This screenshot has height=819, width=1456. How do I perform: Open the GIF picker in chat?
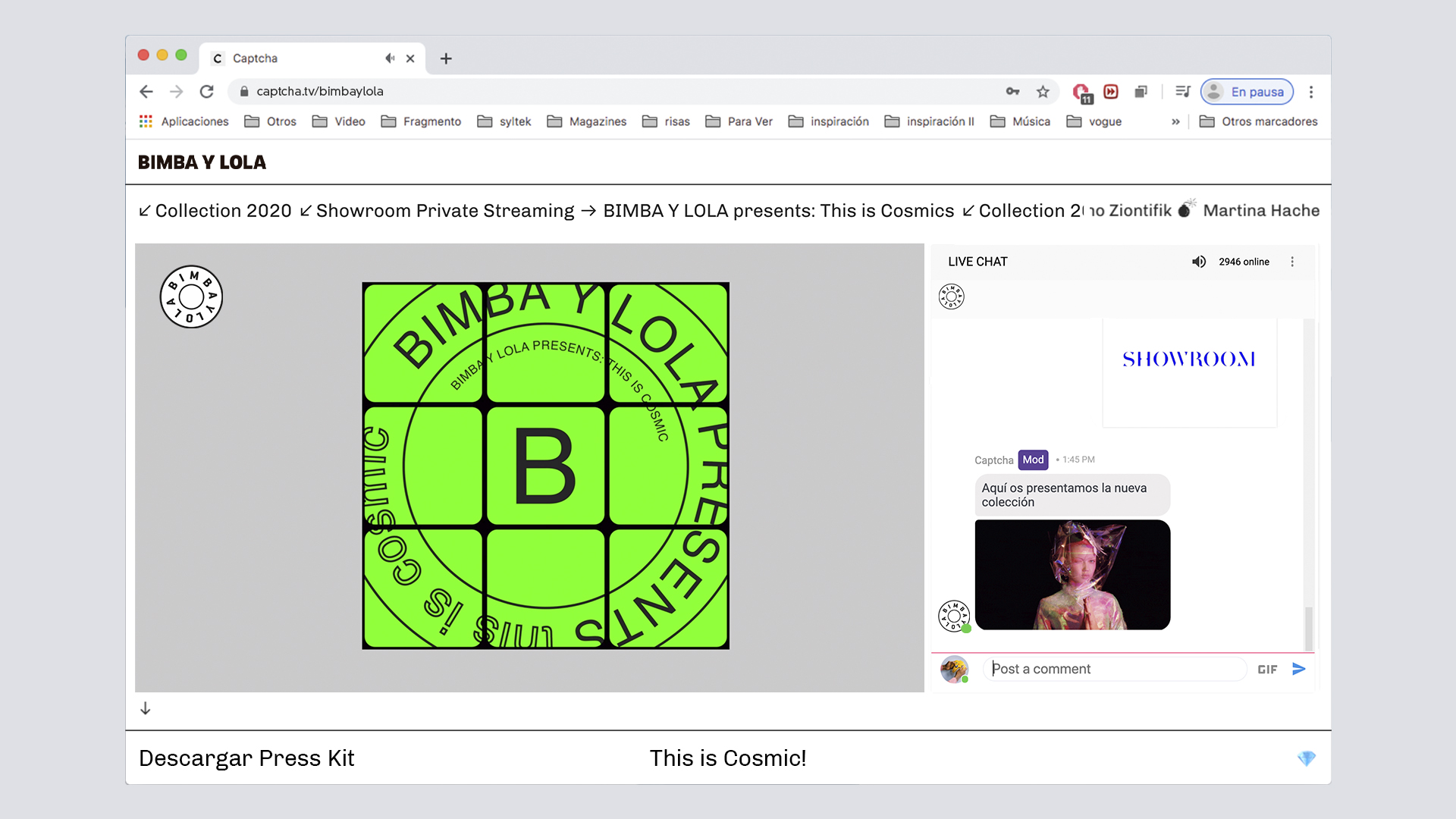click(1267, 669)
